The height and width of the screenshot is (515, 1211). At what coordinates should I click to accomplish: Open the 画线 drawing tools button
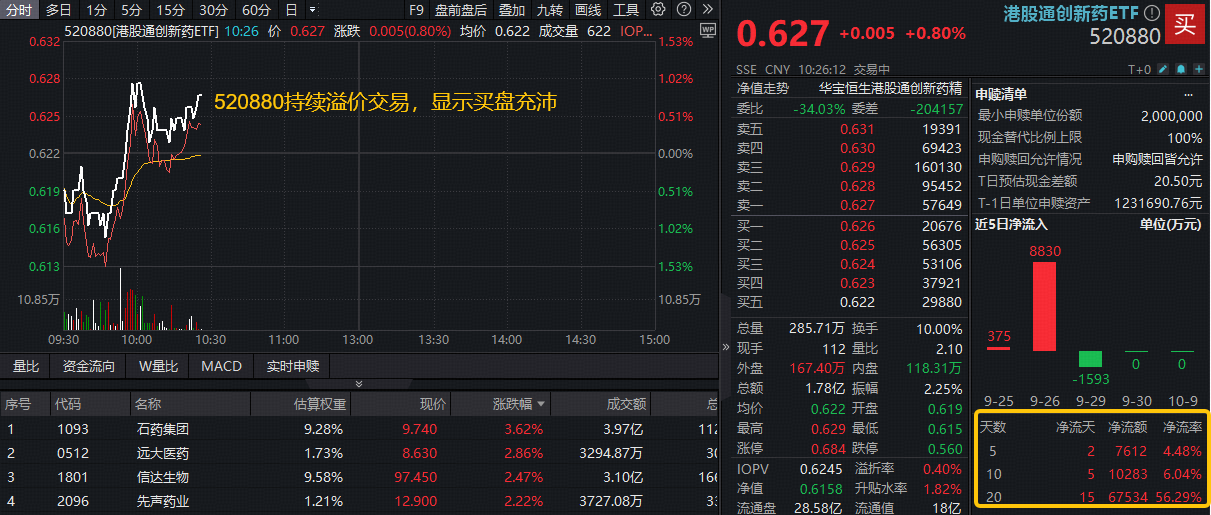click(588, 10)
